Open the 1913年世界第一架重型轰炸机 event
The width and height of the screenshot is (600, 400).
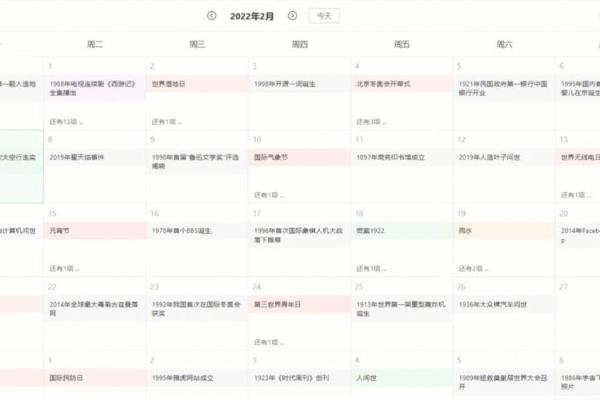click(x=401, y=309)
